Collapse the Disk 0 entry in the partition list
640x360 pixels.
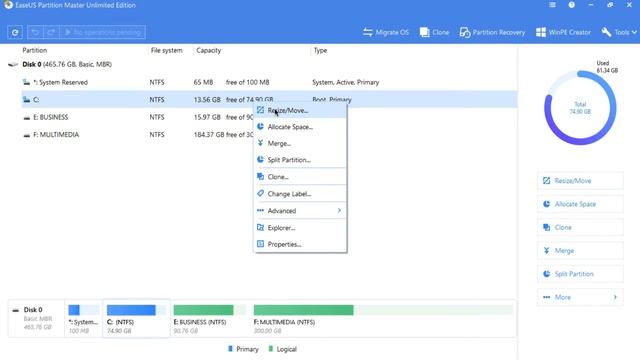13,64
